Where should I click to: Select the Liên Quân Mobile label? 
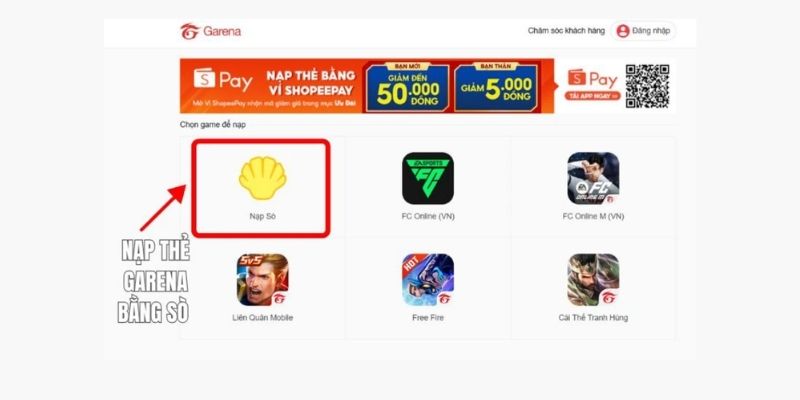262,317
